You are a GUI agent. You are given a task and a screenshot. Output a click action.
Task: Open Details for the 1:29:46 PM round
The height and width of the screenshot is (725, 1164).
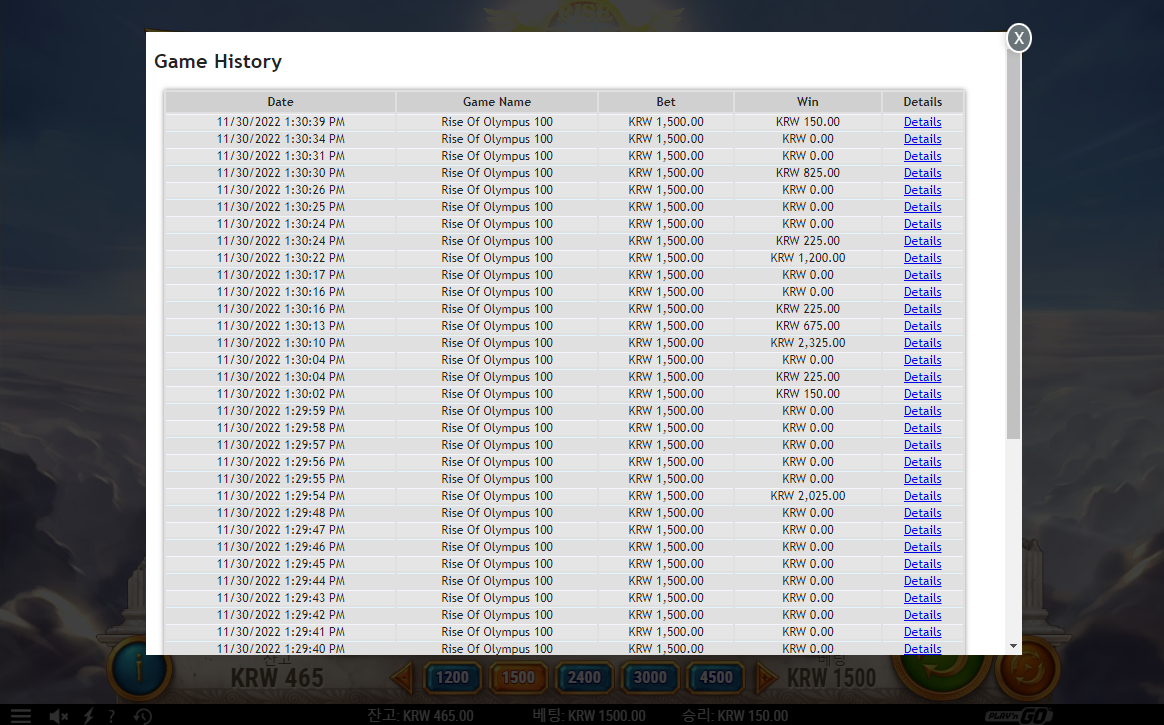click(923, 547)
